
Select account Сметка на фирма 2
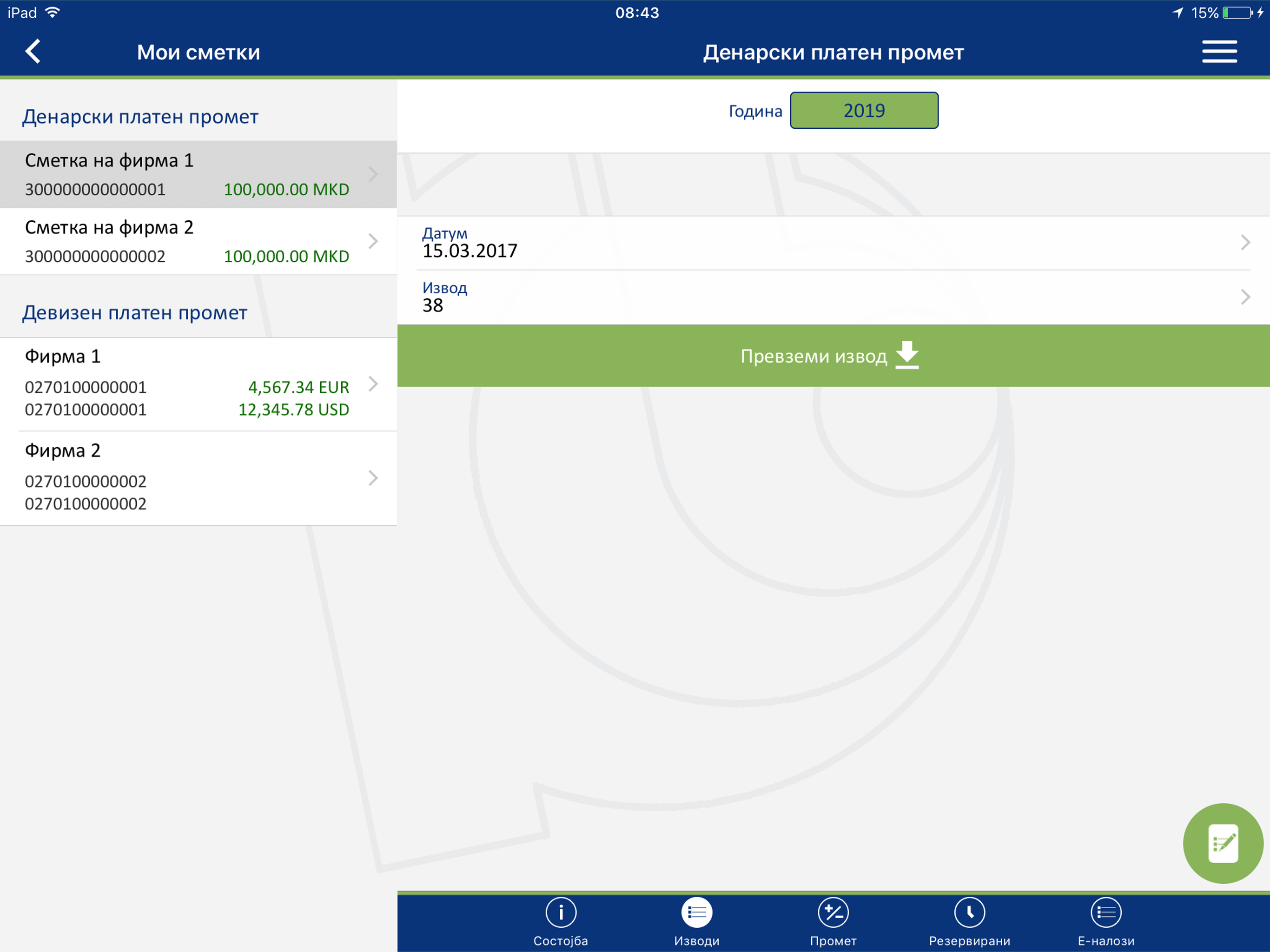[198, 241]
